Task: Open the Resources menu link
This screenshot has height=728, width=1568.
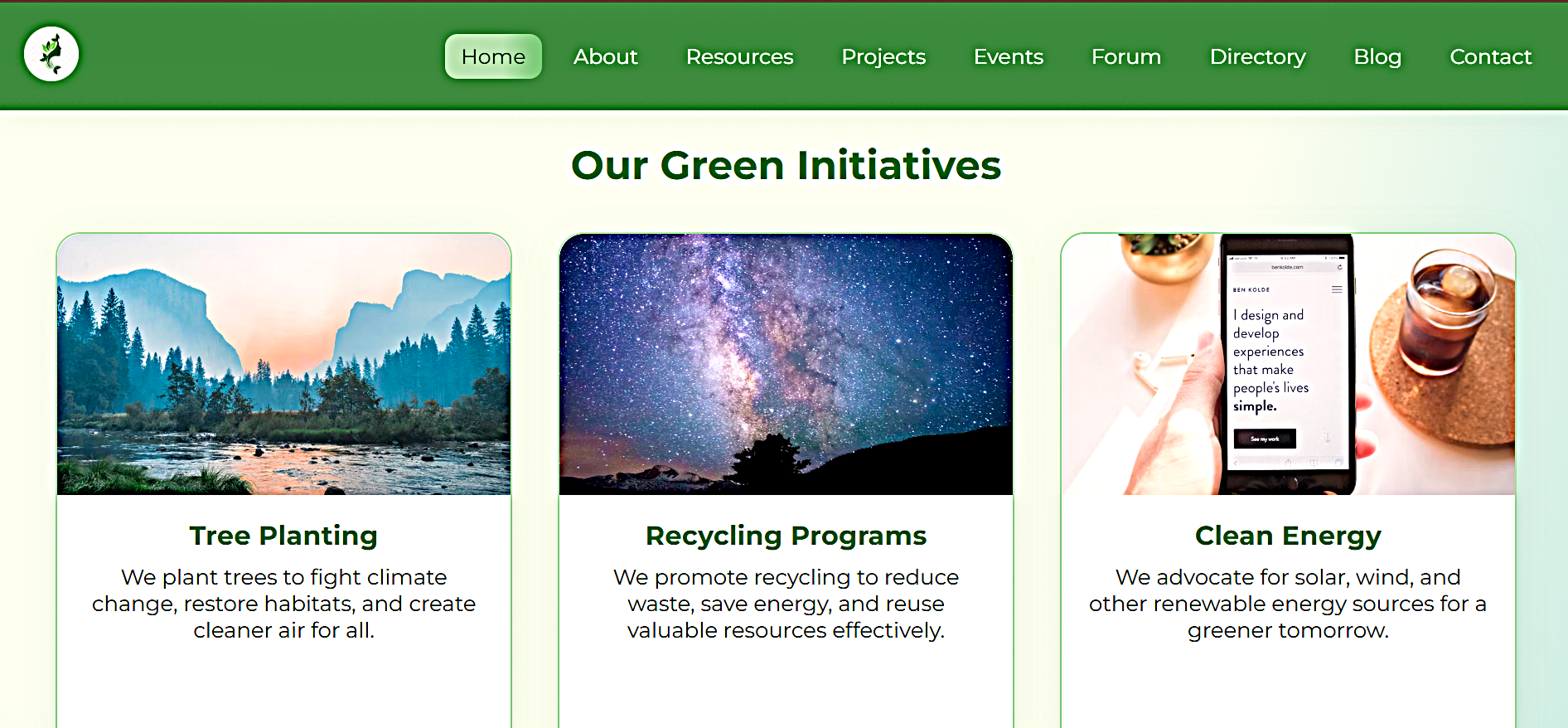Action: [740, 56]
